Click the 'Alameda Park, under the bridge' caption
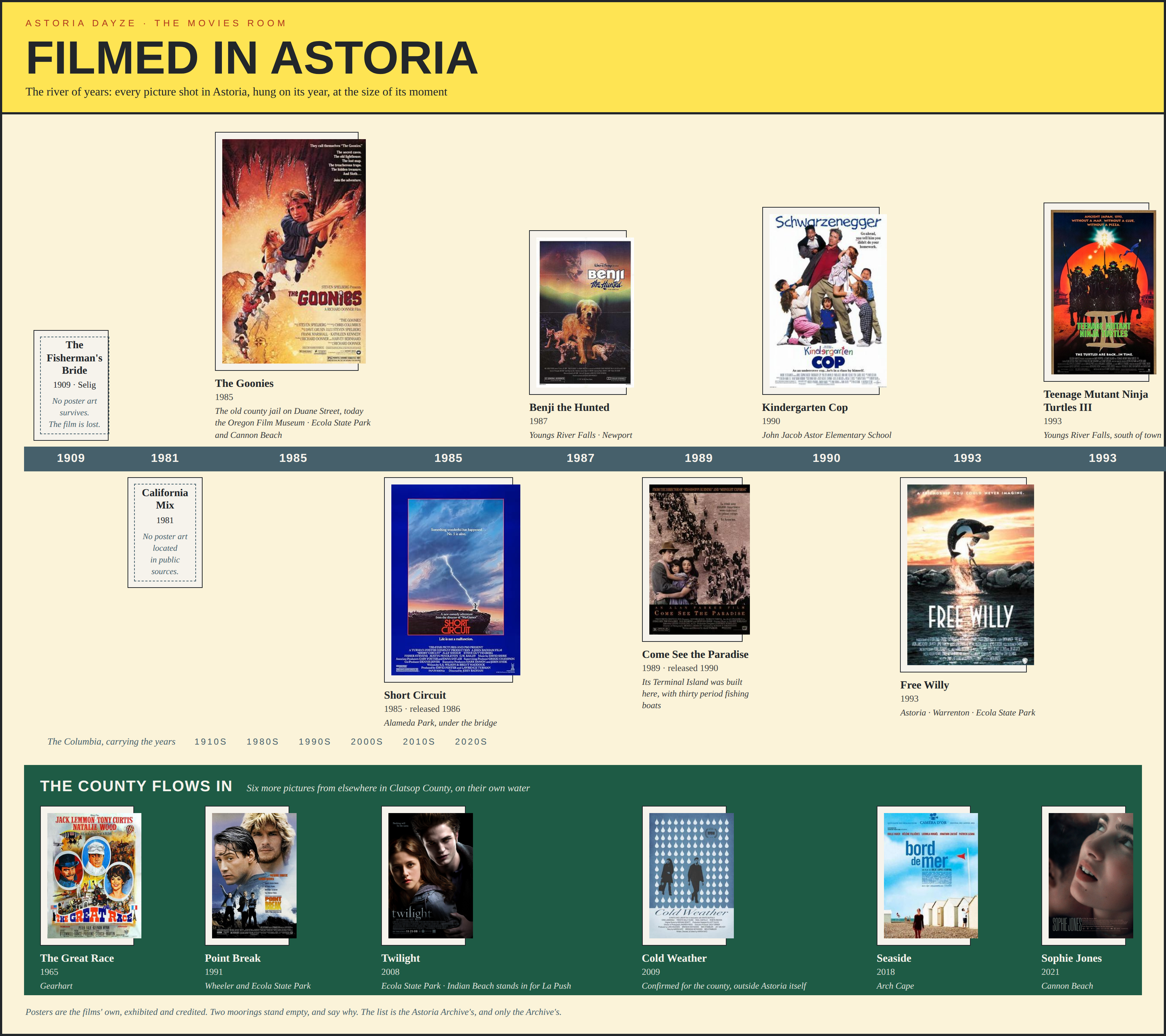Screen dimensions: 1166x1036 441,723
